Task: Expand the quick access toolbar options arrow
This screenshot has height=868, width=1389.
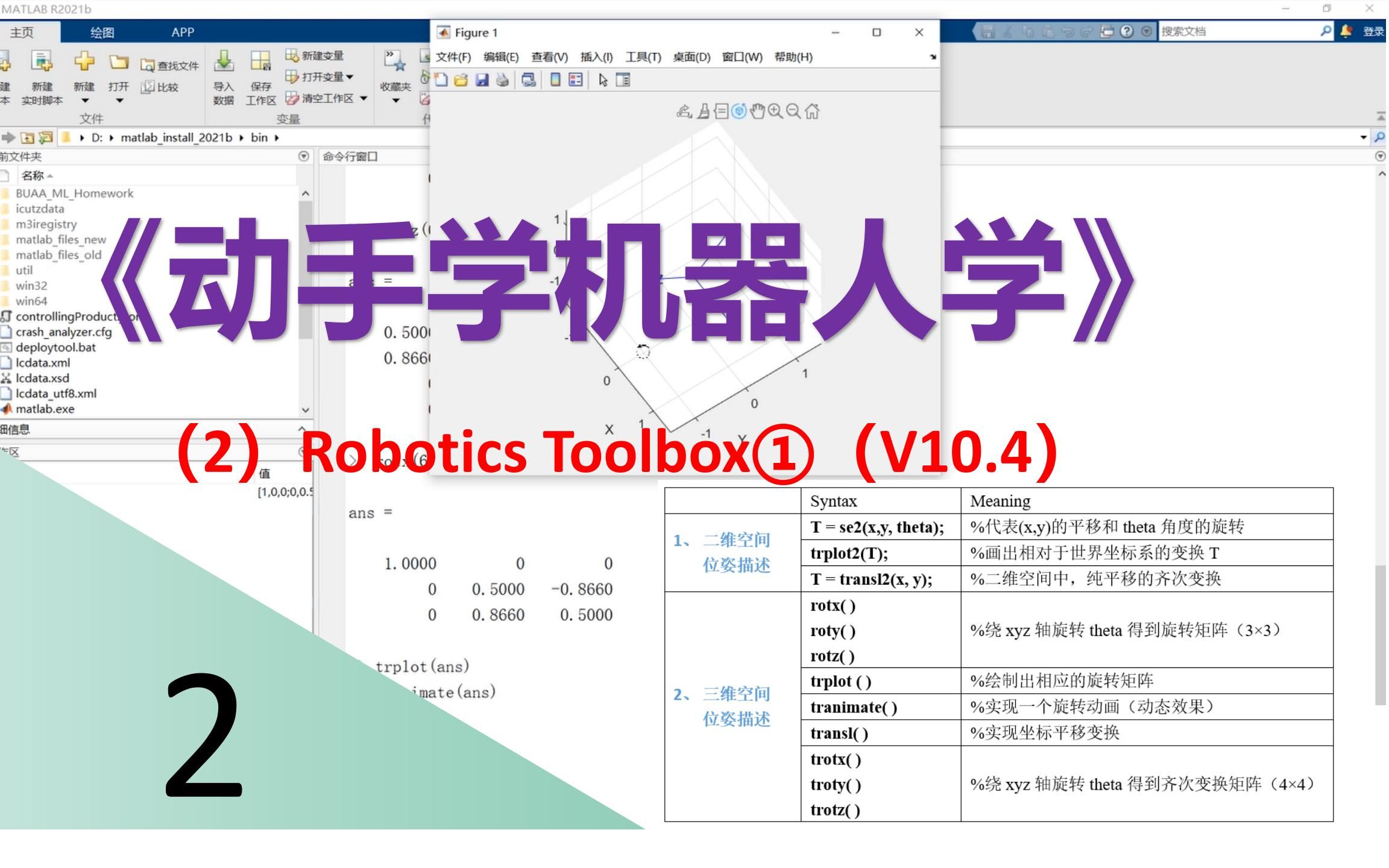Action: (1147, 31)
